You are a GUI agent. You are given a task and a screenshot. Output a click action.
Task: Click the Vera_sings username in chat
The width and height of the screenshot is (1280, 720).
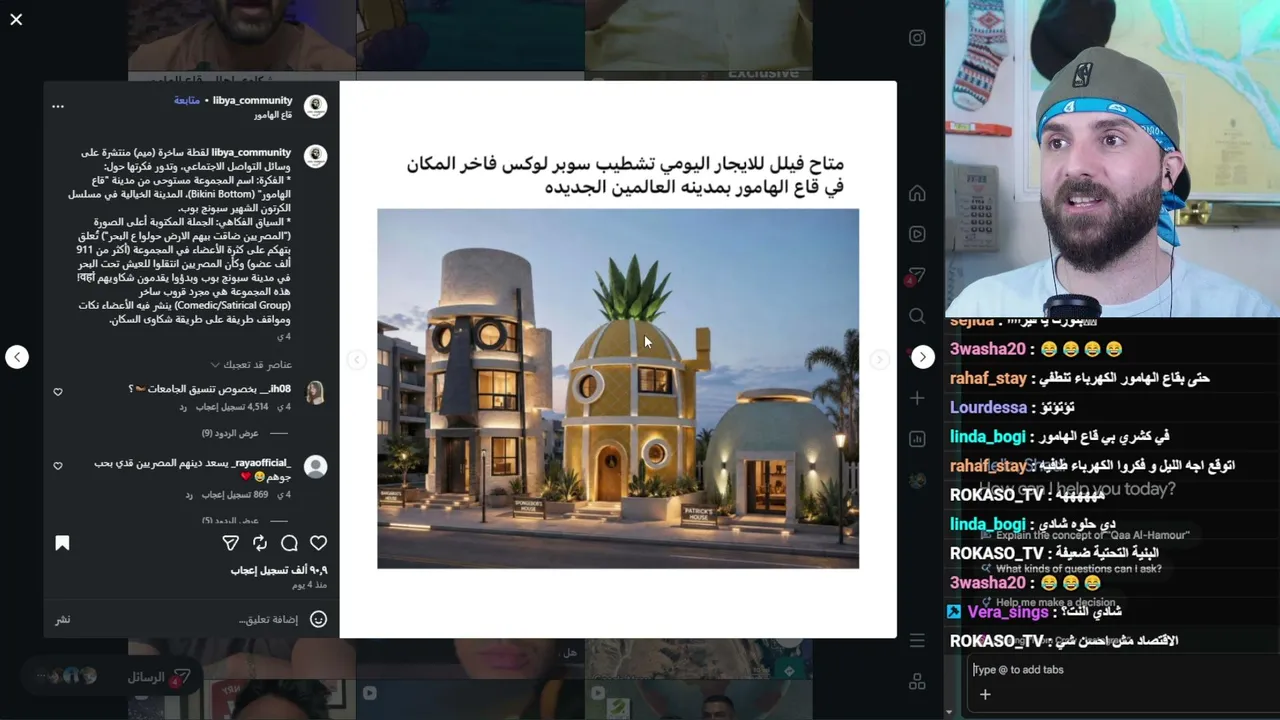(1007, 612)
